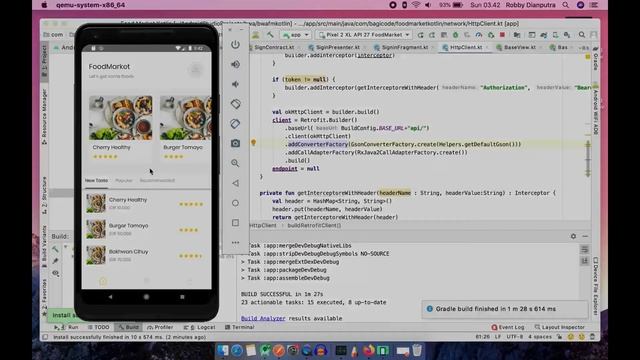Open the Structure side panel

(x=44, y=195)
